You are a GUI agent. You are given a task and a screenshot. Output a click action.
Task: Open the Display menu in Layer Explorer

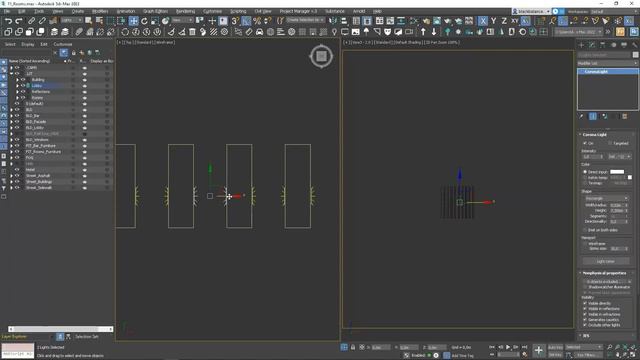coord(27,44)
